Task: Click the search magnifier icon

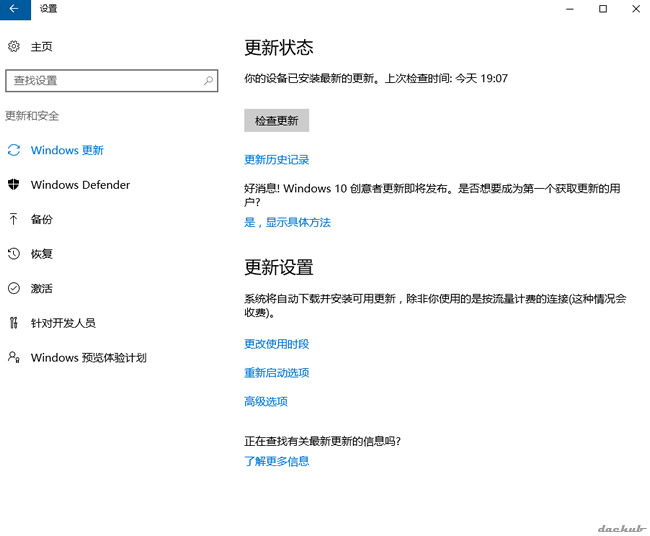Action: point(208,80)
